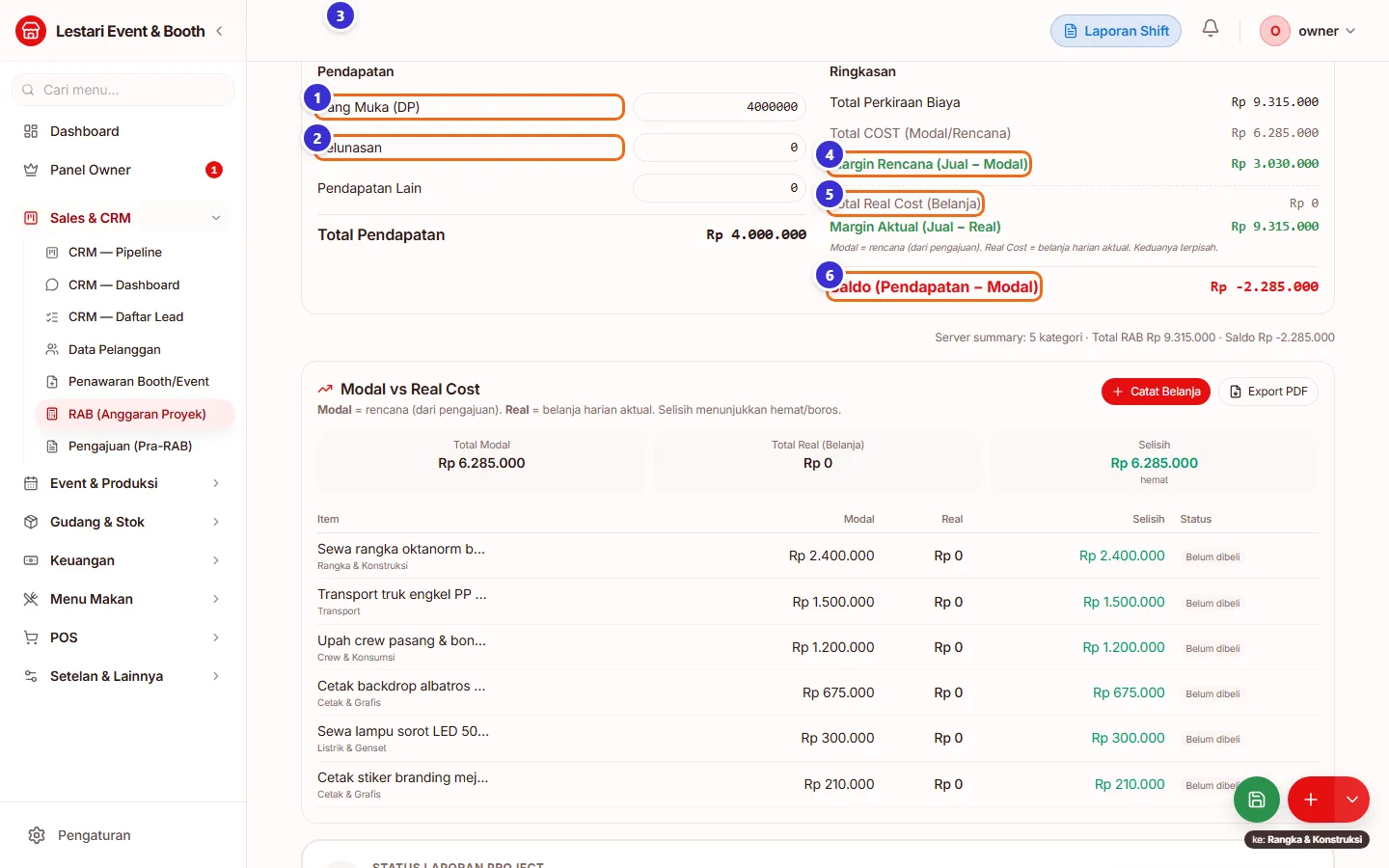Select the Sewa rangka oktanorm row
This screenshot has height=868, width=1389.
click(818, 556)
